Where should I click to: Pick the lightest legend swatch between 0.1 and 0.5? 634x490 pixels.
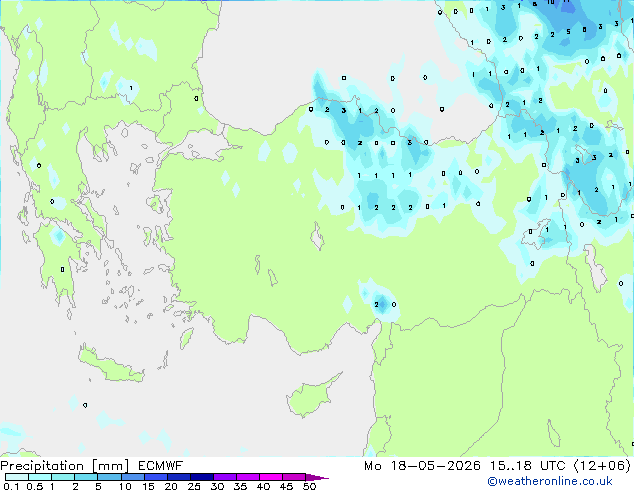17,477
